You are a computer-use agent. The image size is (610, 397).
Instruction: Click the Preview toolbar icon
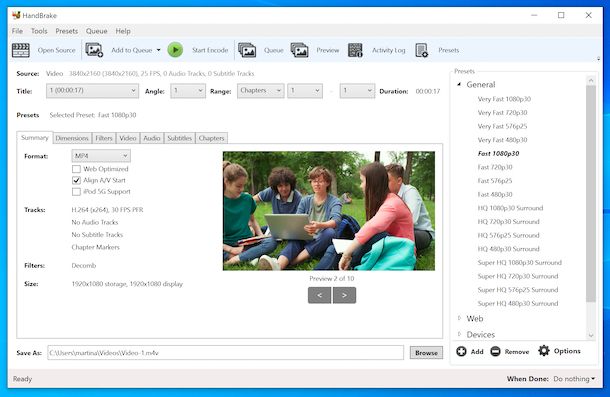pos(300,50)
